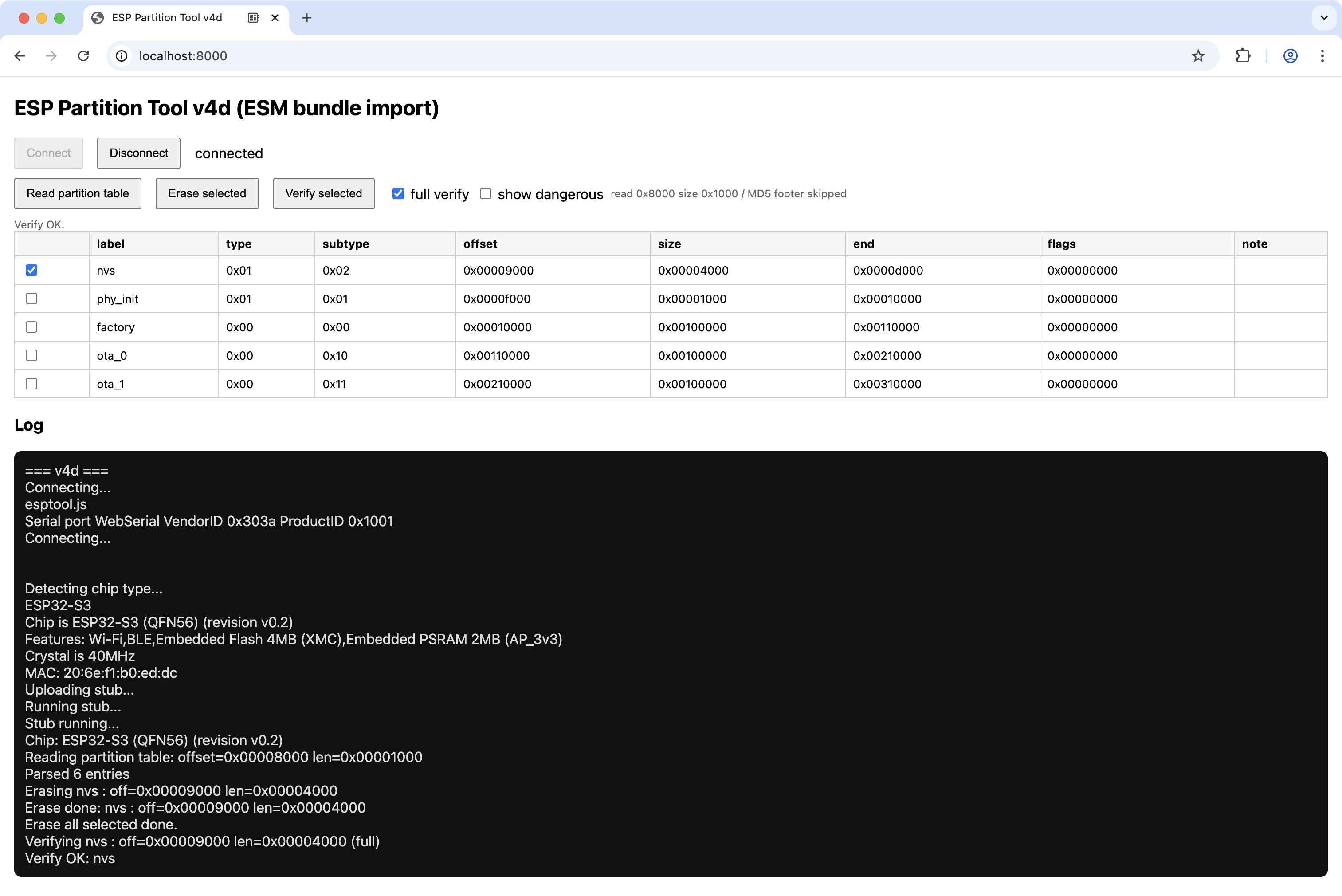Check the factory partition checkbox

click(31, 327)
